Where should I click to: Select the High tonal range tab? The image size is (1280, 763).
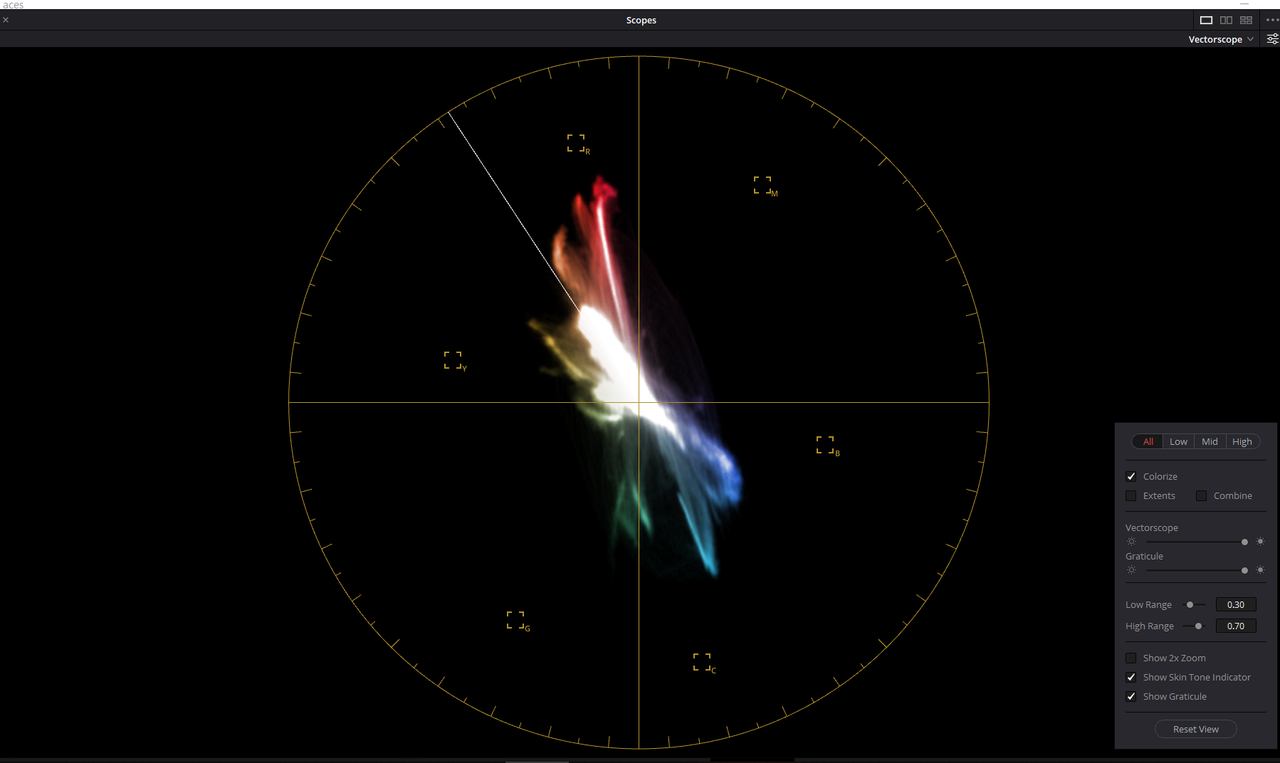point(1242,442)
